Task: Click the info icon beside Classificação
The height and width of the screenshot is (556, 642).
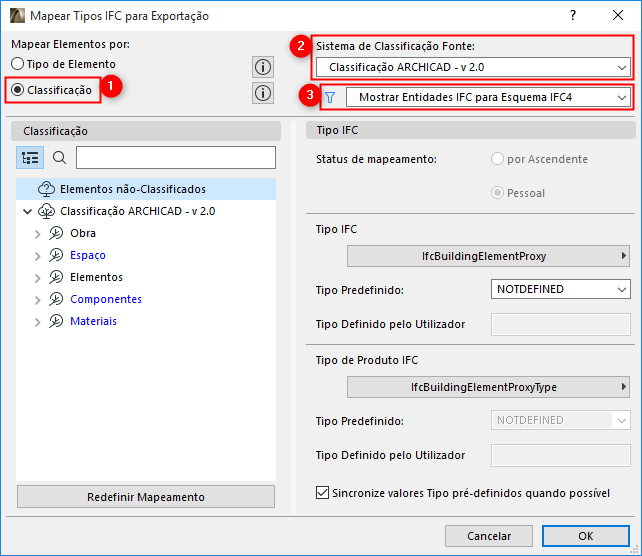Action: 263,93
